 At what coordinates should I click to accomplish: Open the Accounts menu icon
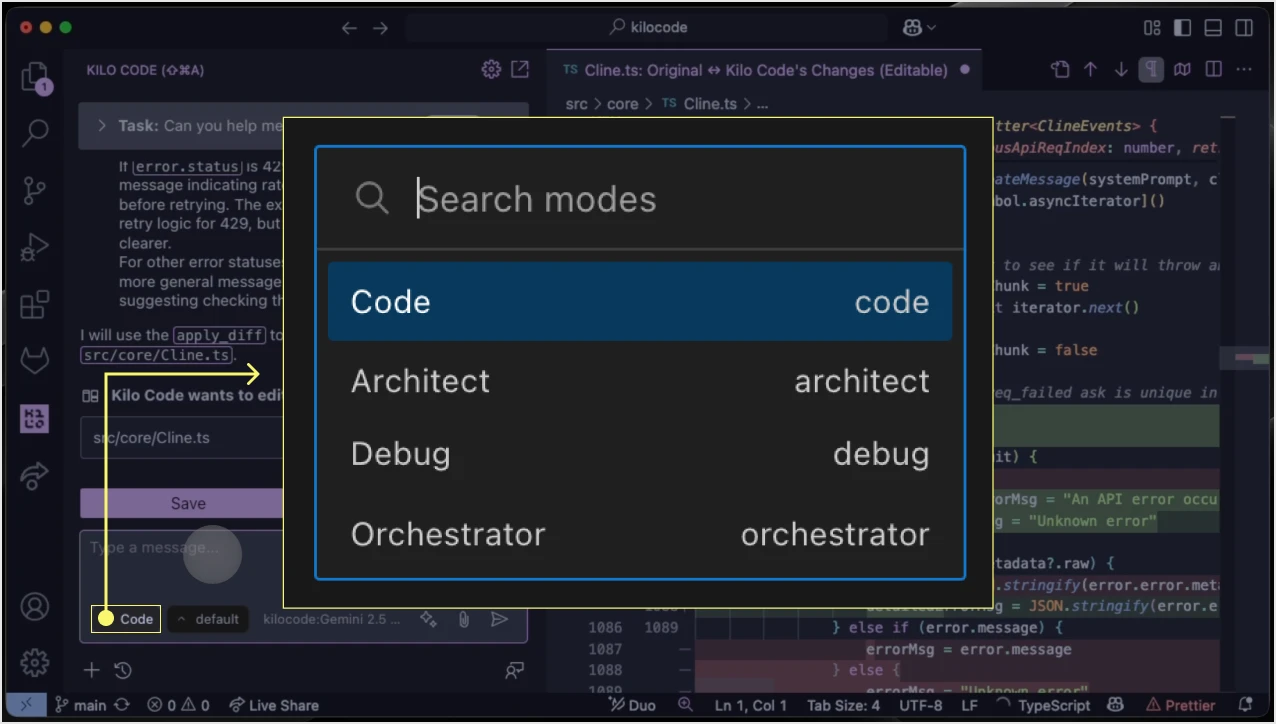point(35,606)
